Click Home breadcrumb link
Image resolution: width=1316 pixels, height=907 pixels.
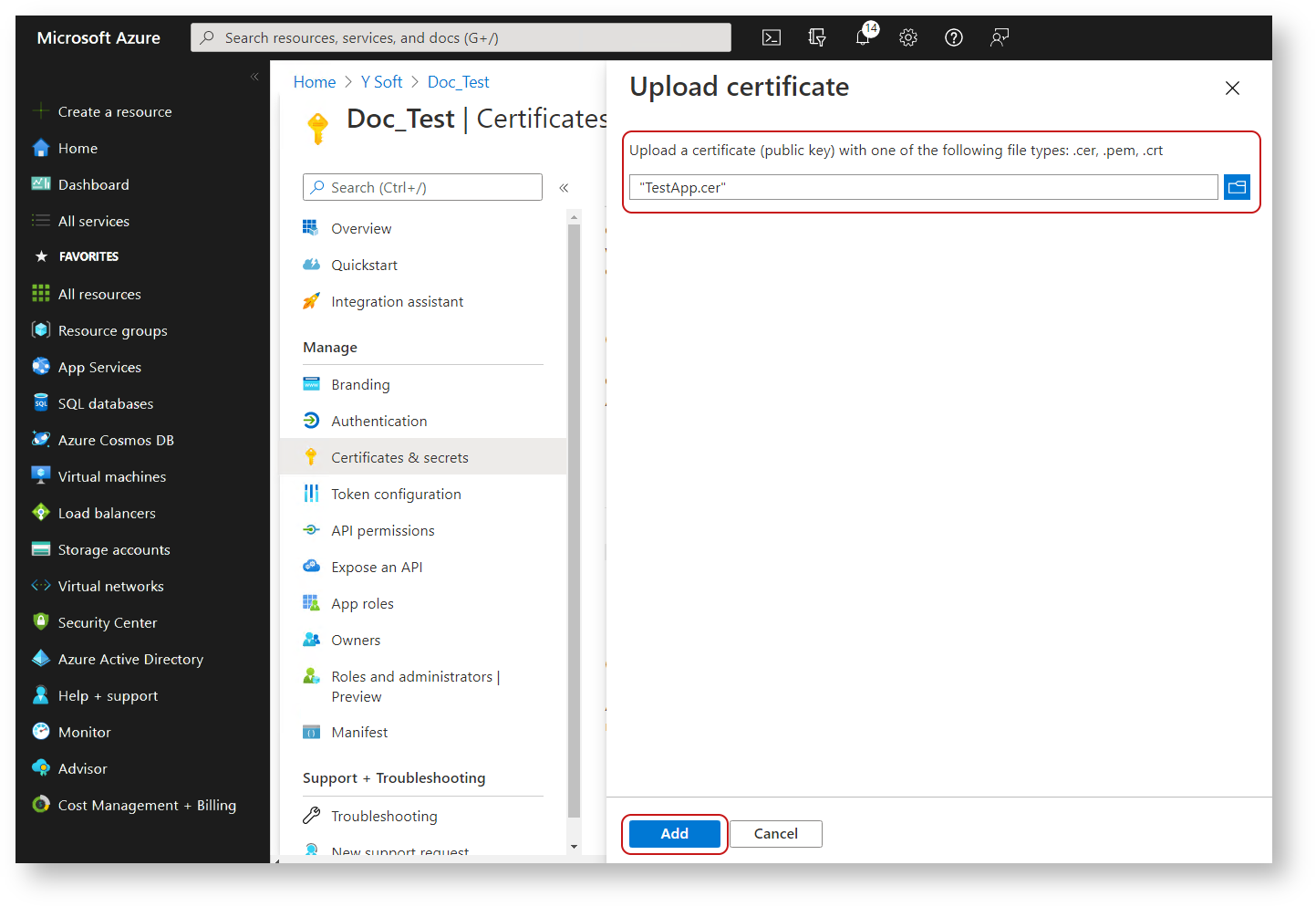point(315,82)
